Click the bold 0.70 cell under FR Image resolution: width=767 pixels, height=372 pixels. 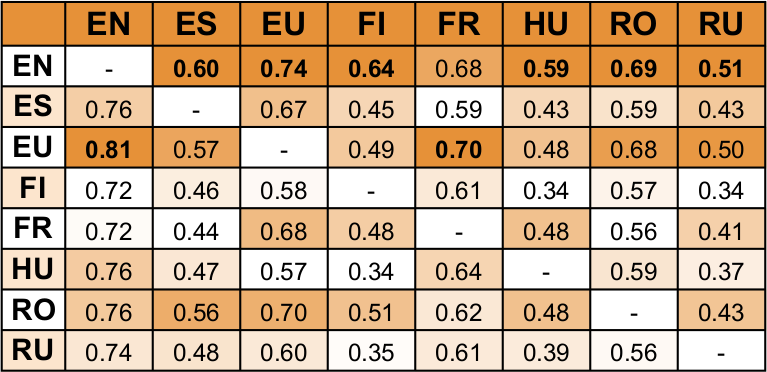click(459, 147)
